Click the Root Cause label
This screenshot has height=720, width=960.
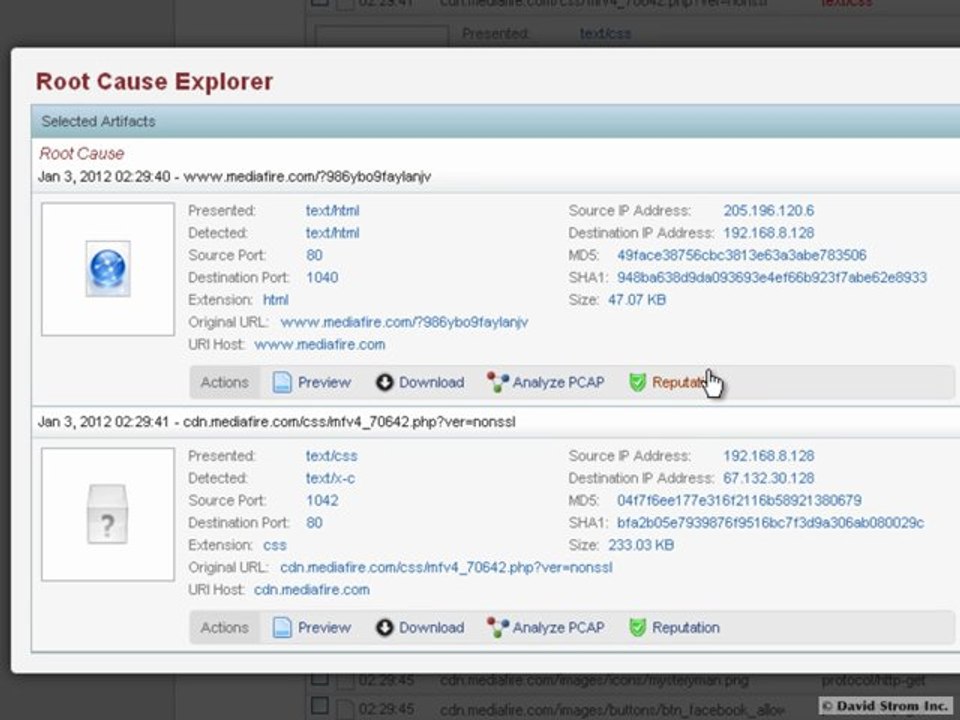pyautogui.click(x=82, y=154)
